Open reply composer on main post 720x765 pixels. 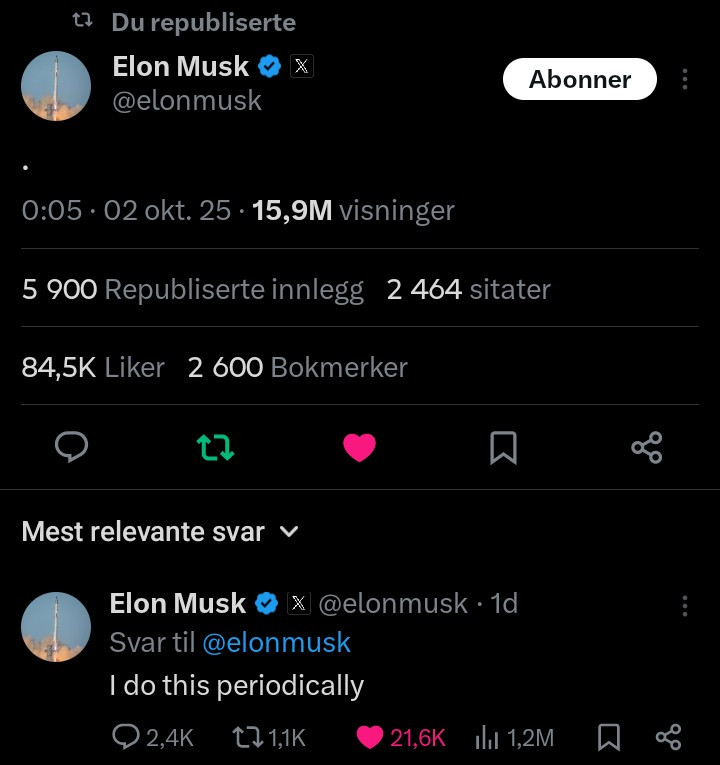pos(70,447)
